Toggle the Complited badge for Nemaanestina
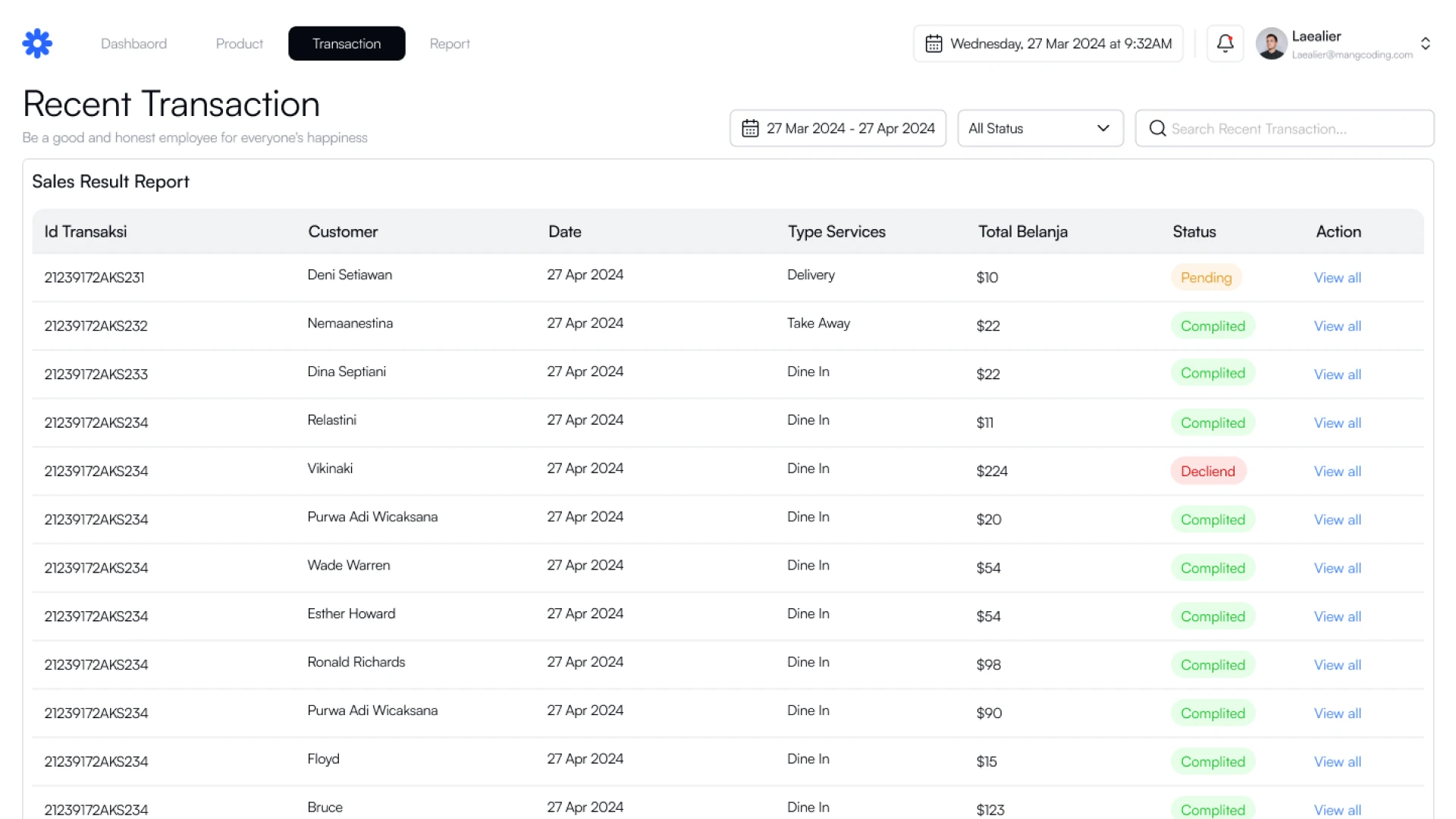Screen dimensions: 1456x819 [x=1213, y=325]
